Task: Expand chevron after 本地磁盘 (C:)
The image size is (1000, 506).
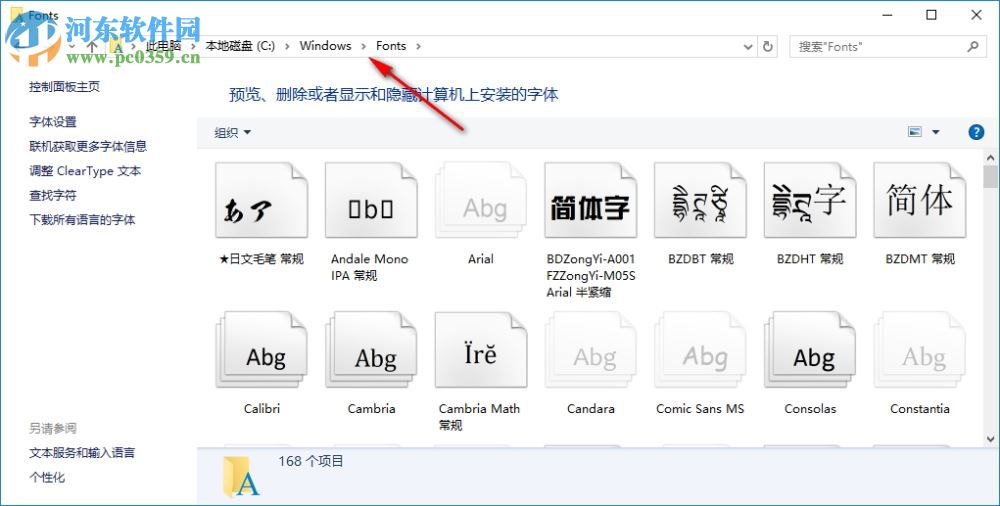Action: (288, 47)
